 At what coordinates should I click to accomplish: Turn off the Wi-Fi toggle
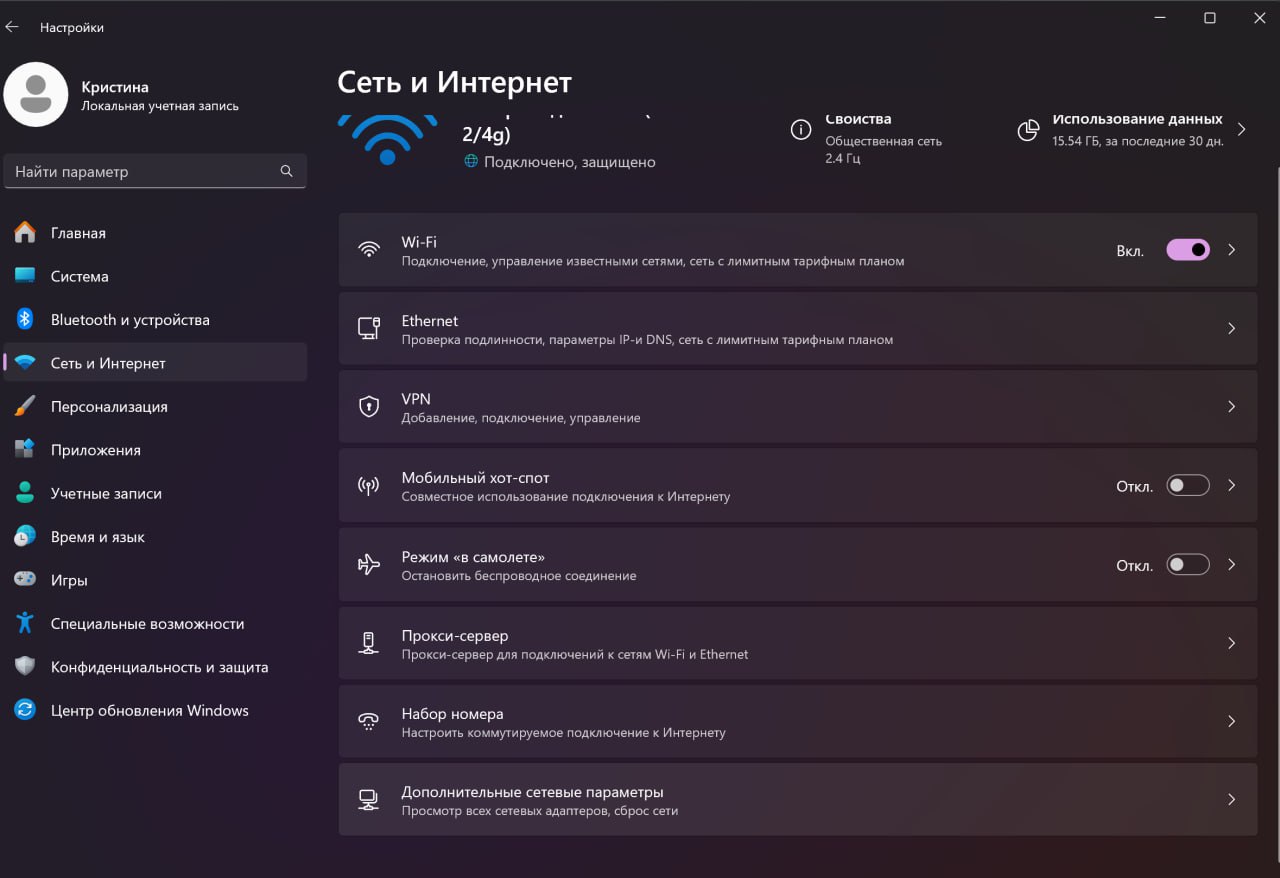pos(1187,249)
